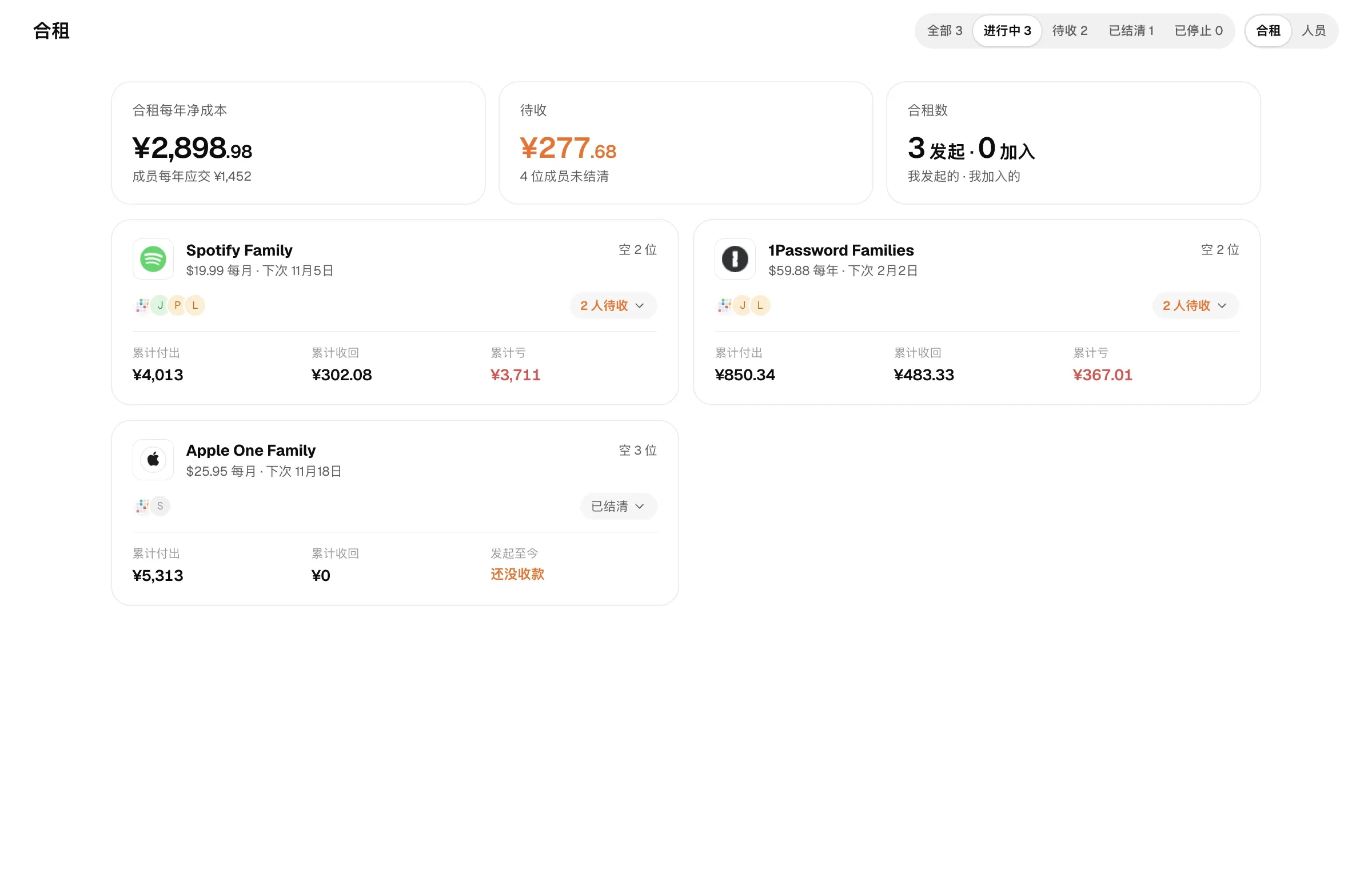The height and width of the screenshot is (892, 1372).
Task: Click 1Password recovered amount ¥483.33
Action: 923,375
